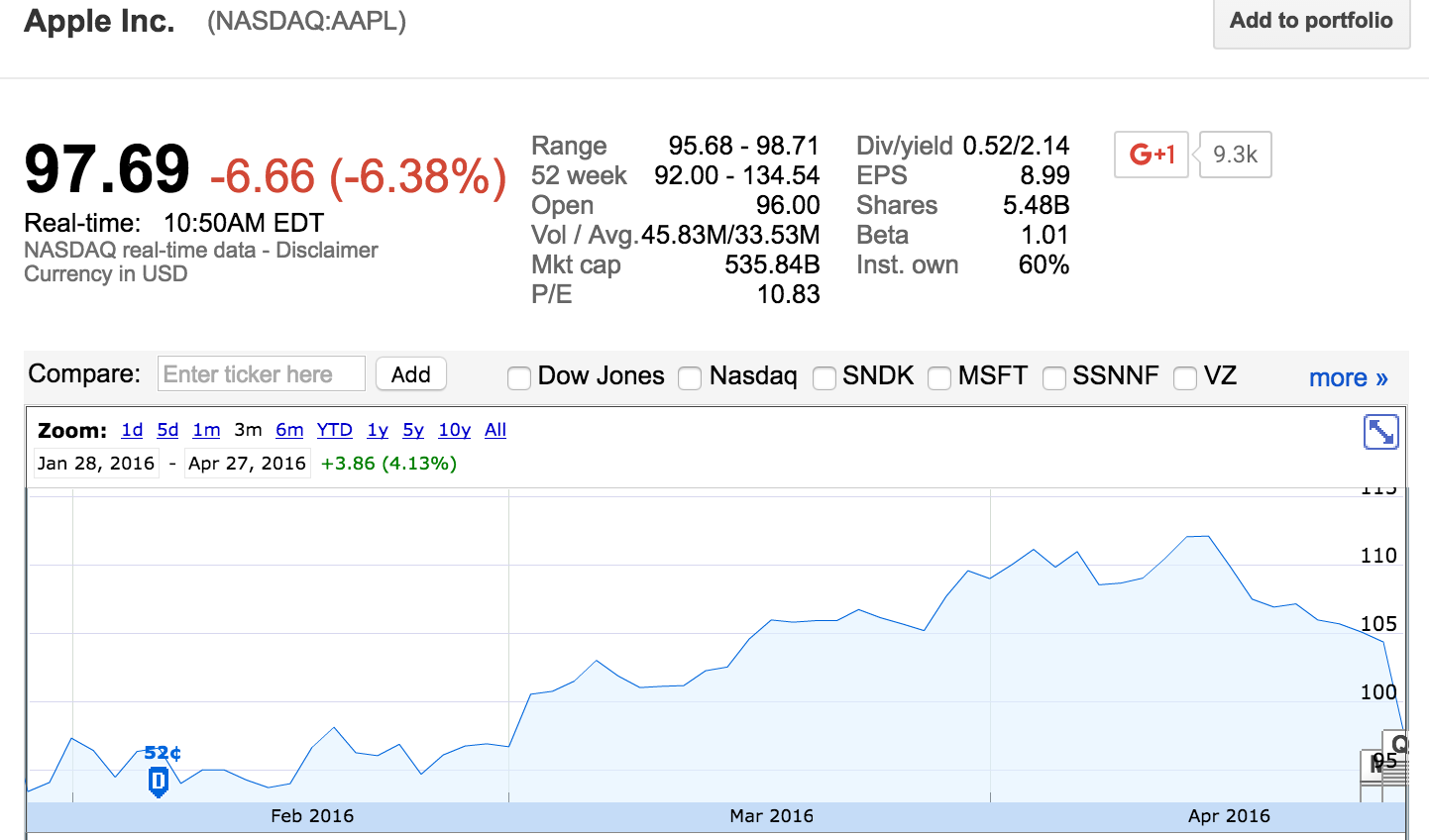Click the Q news flag on chart
This screenshot has width=1429, height=840.
point(1398,744)
